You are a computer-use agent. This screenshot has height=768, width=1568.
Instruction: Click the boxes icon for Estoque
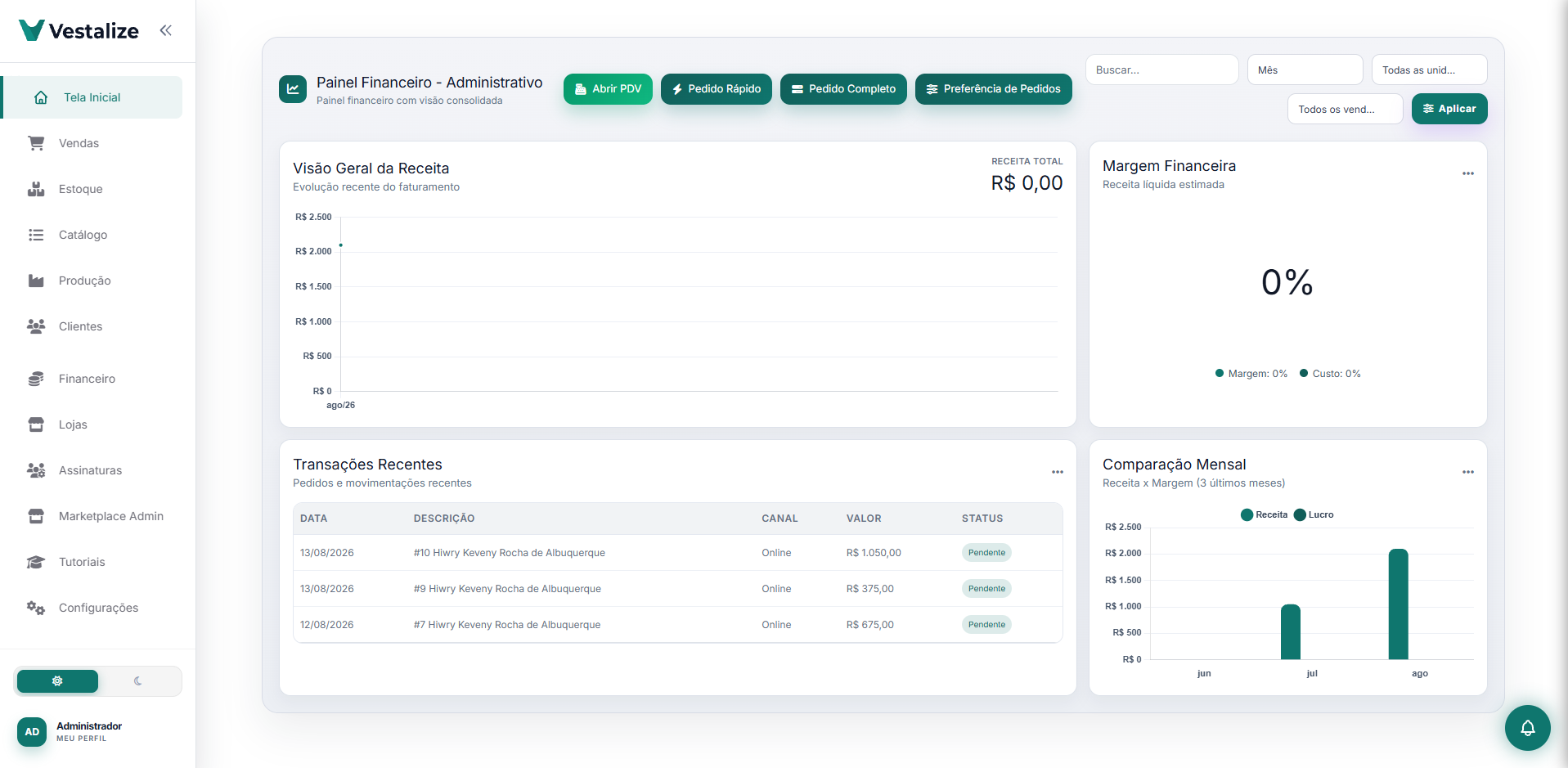[x=36, y=189]
